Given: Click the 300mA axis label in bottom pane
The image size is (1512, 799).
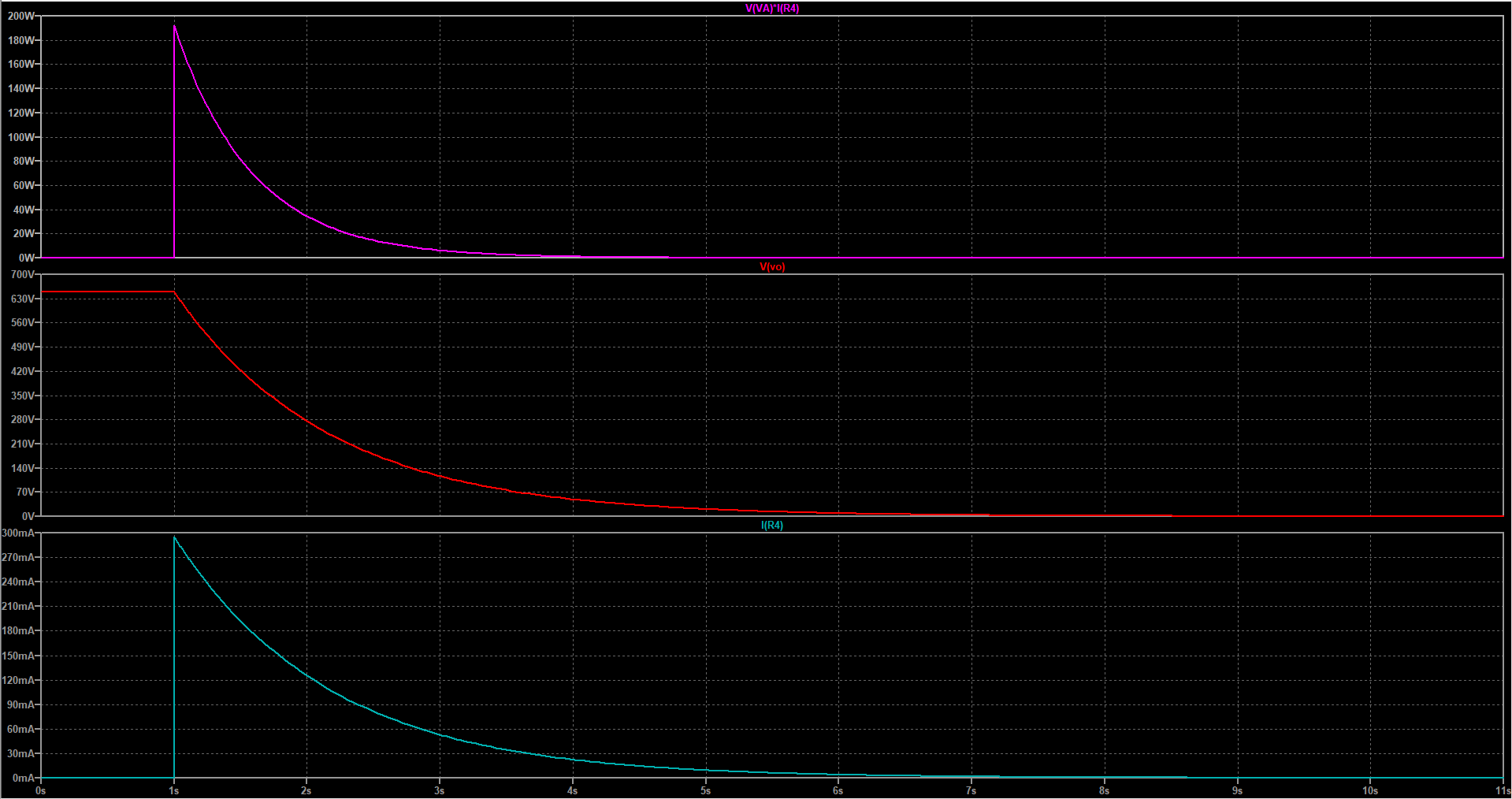Looking at the screenshot, I should [x=18, y=533].
